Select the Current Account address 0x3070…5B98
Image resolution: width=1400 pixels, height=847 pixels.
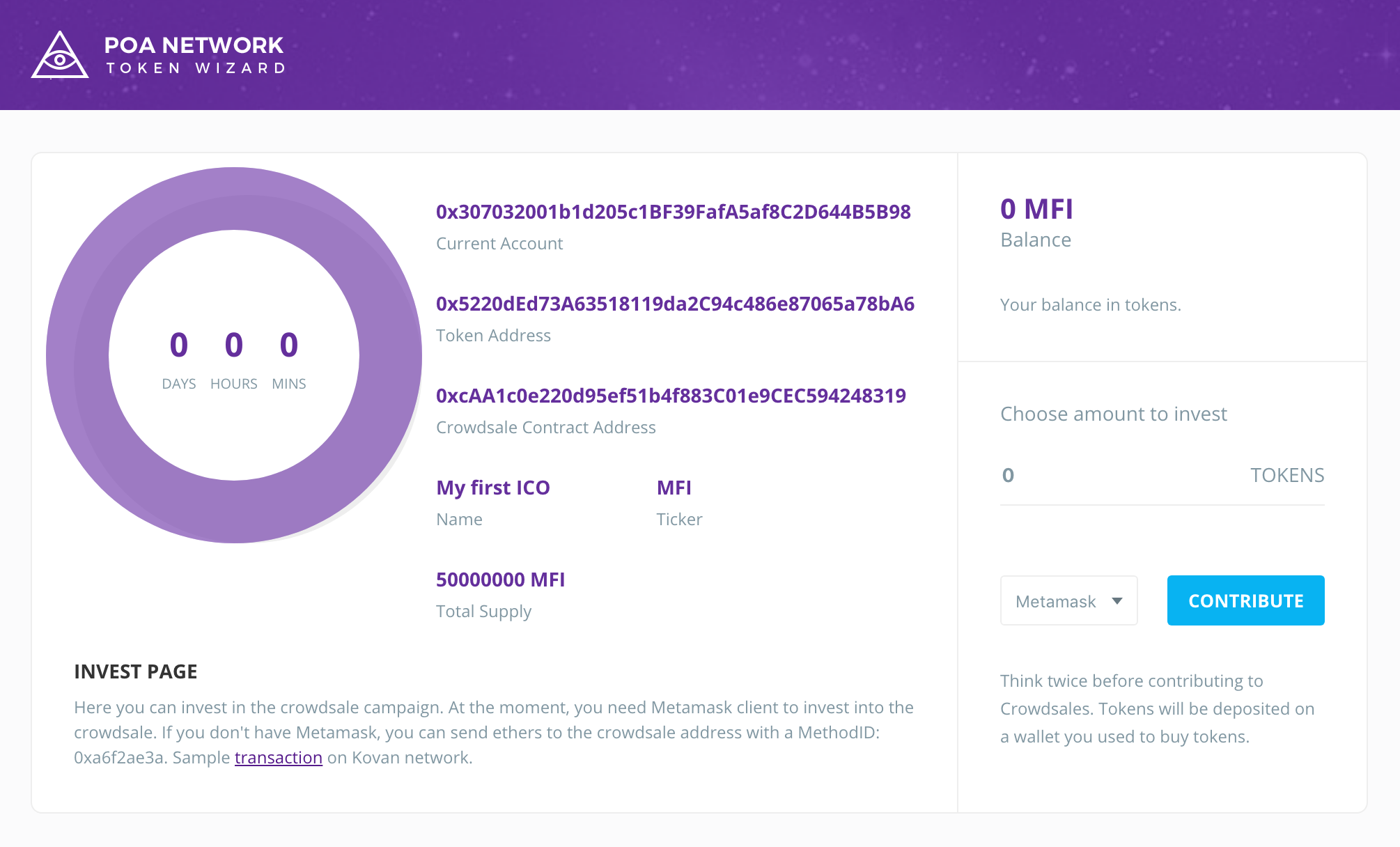(673, 212)
